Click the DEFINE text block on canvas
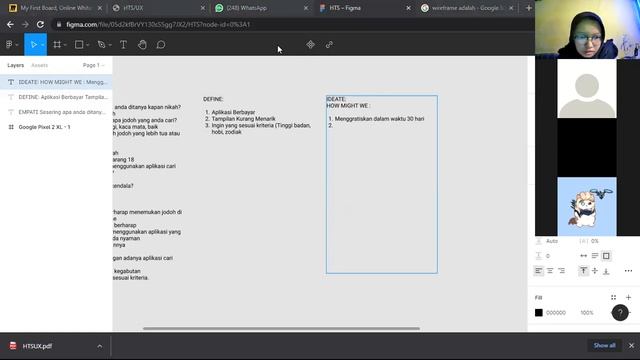The image size is (640, 360). coord(257,116)
